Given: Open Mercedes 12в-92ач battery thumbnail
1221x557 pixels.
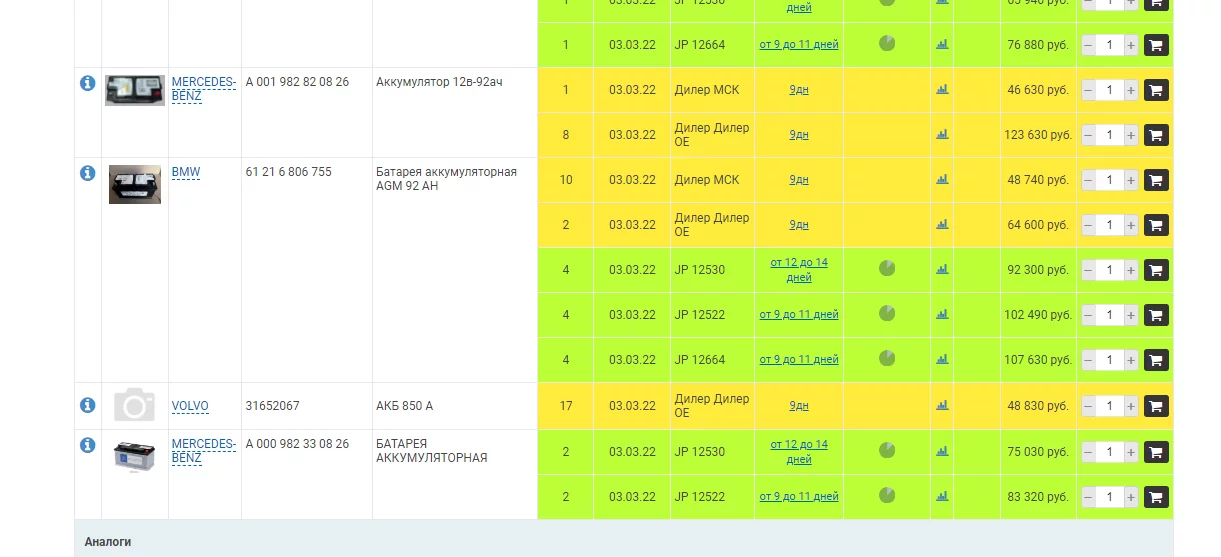Looking at the screenshot, I should [135, 90].
